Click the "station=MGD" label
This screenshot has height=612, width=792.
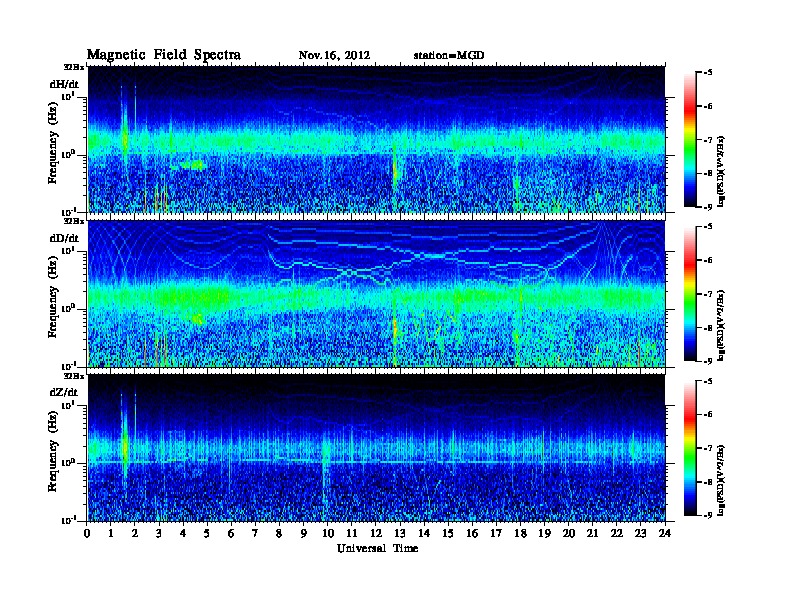(x=449, y=56)
